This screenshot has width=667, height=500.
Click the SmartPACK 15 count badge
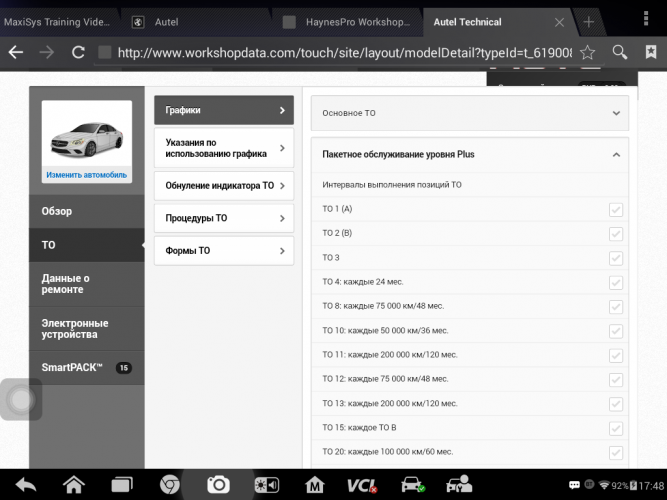tap(124, 368)
